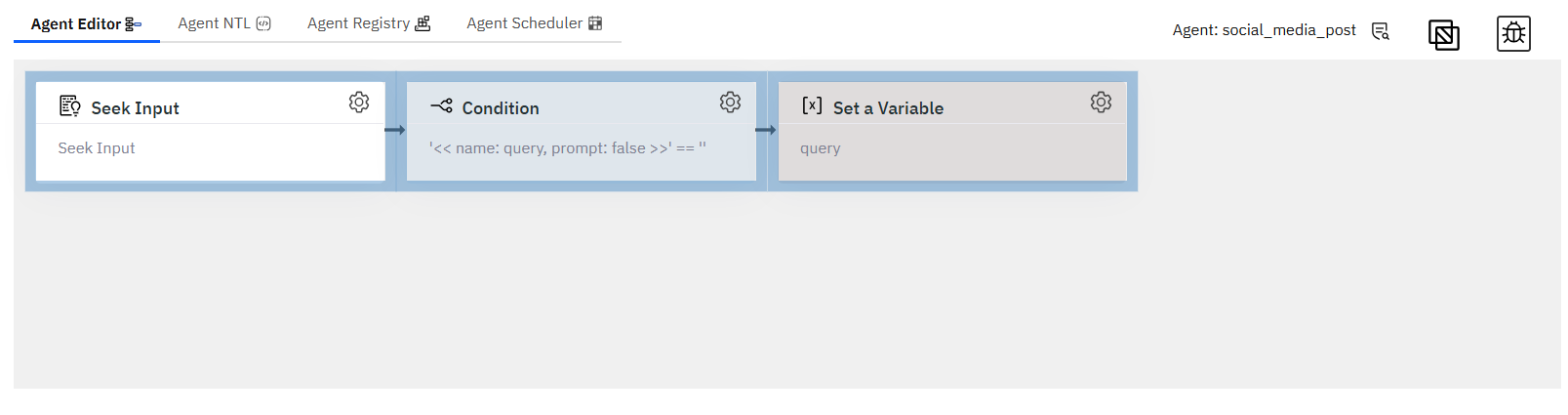This screenshot has height=415, width=1568.
Task: Click the Seek Input node title
Action: point(135,108)
